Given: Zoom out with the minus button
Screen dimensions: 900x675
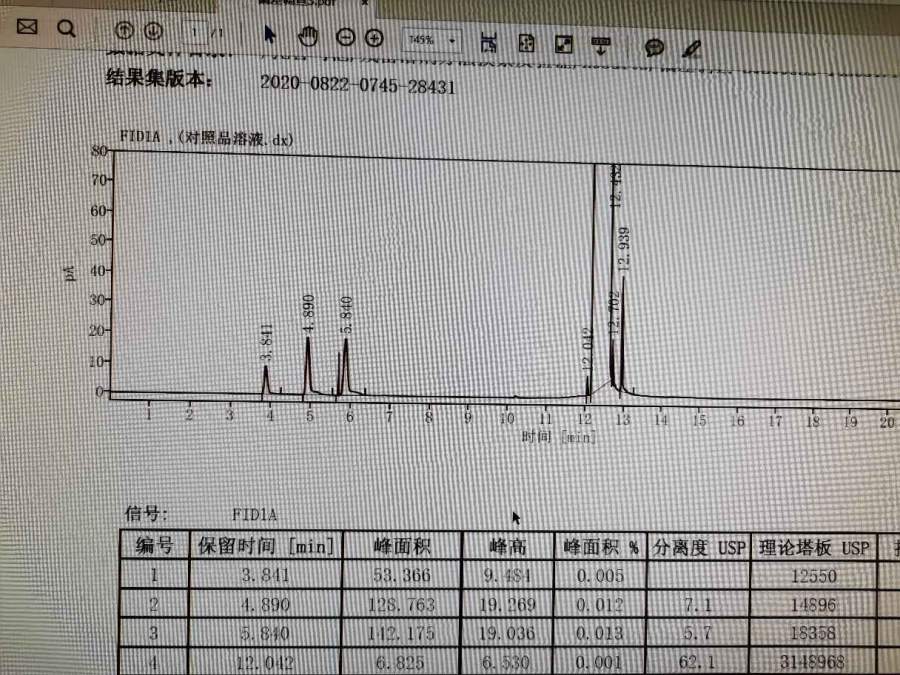Looking at the screenshot, I should click(345, 38).
